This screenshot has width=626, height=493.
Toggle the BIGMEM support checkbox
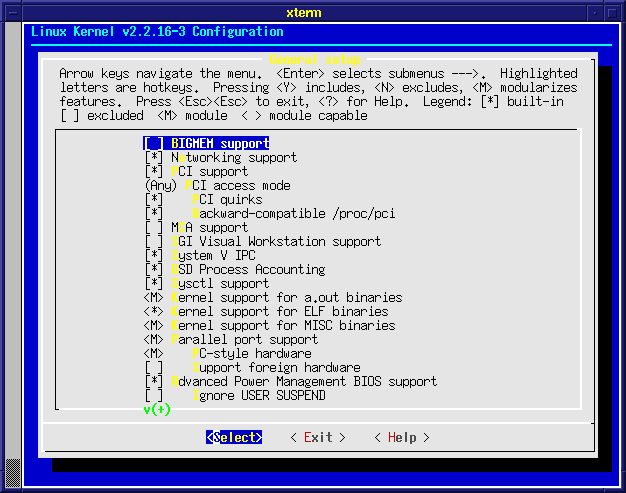tap(153, 144)
